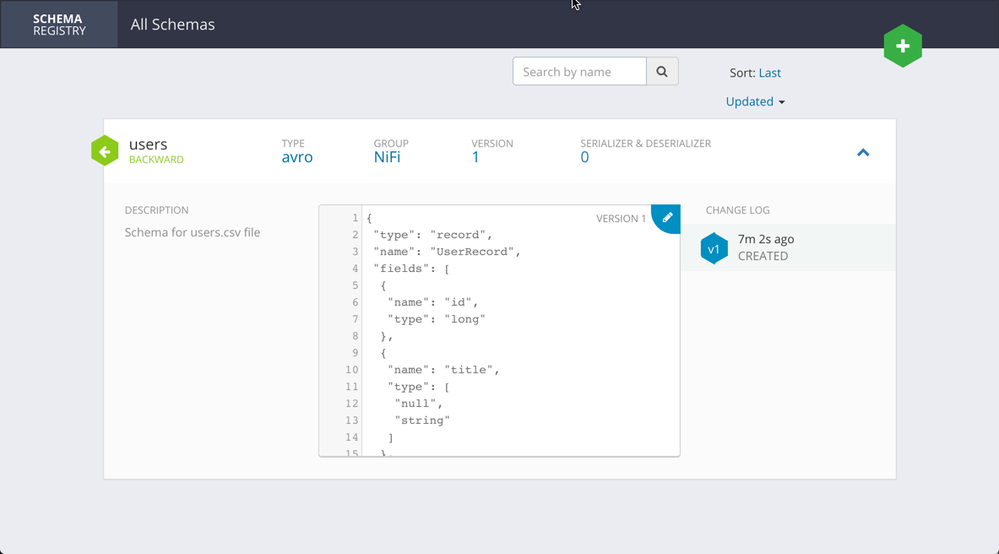Focus the Search by name field
The image size is (999, 554).
point(579,71)
